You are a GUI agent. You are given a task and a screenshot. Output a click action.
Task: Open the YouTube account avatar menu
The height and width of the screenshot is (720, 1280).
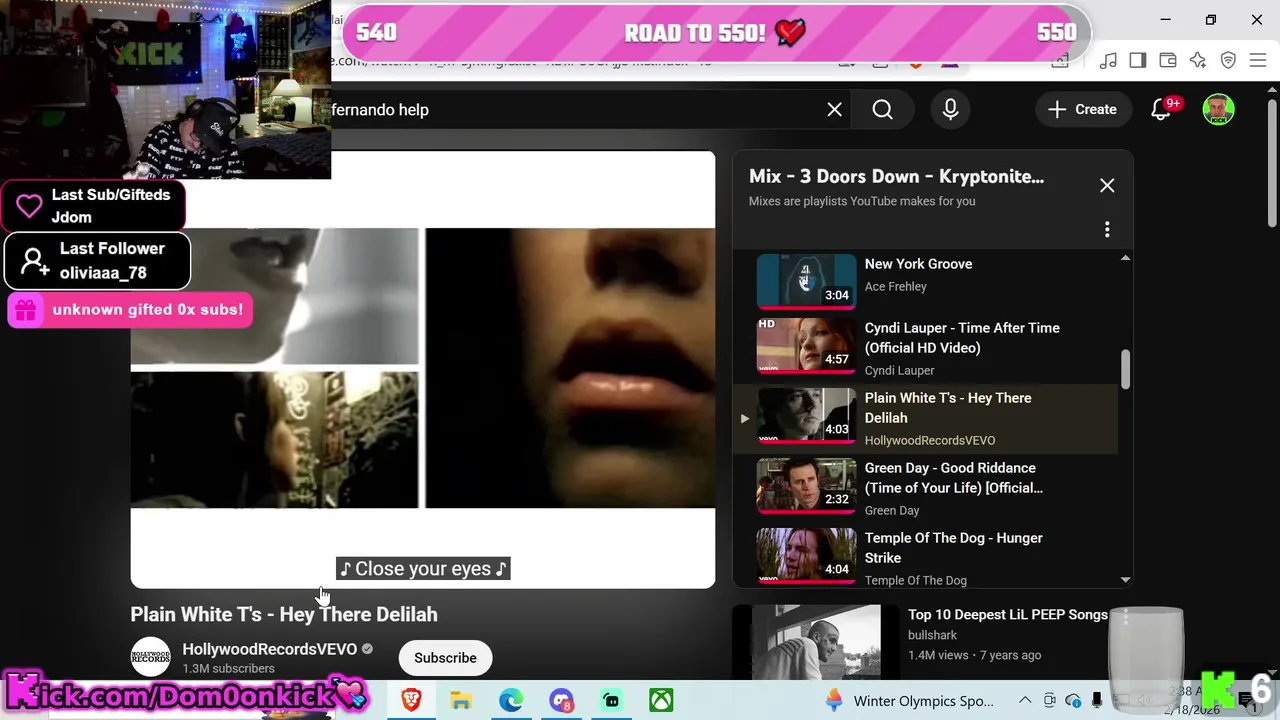(x=1218, y=110)
